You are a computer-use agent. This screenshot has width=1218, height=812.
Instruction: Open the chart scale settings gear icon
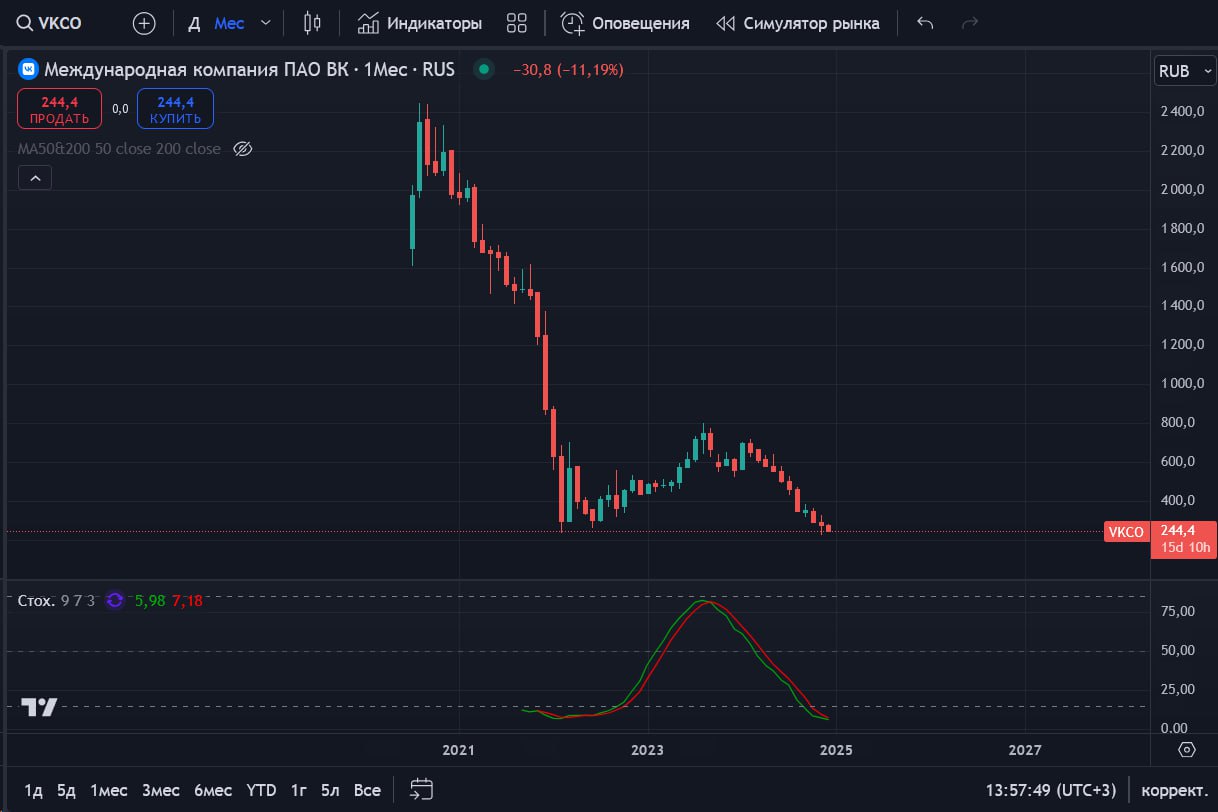1187,749
